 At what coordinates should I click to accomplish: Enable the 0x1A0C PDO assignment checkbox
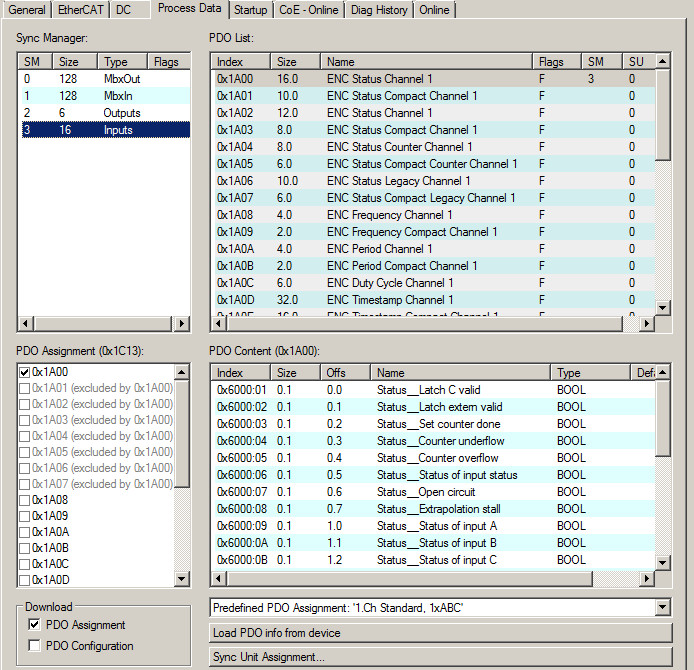(x=25, y=564)
